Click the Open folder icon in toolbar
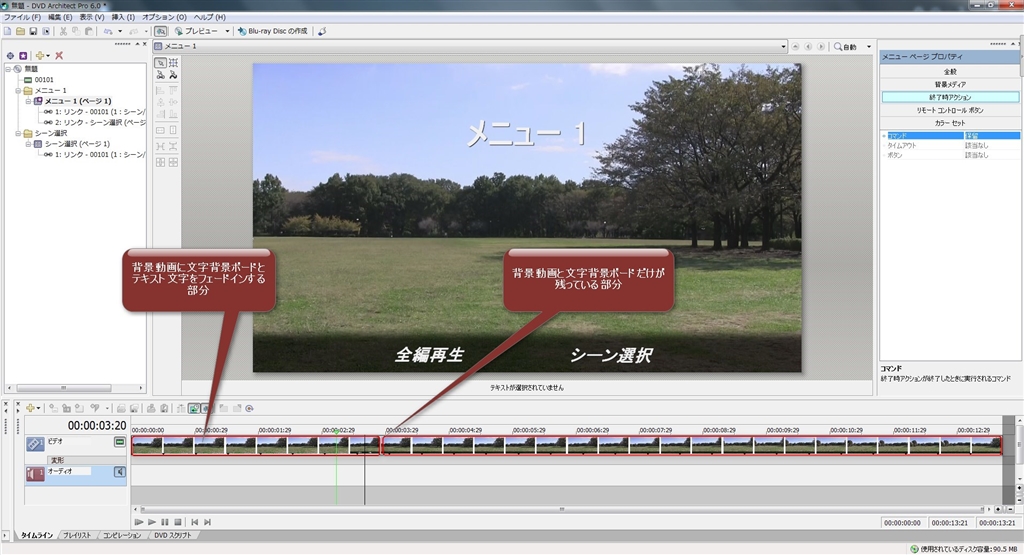Screen dimensions: 1024x555 click(20, 31)
